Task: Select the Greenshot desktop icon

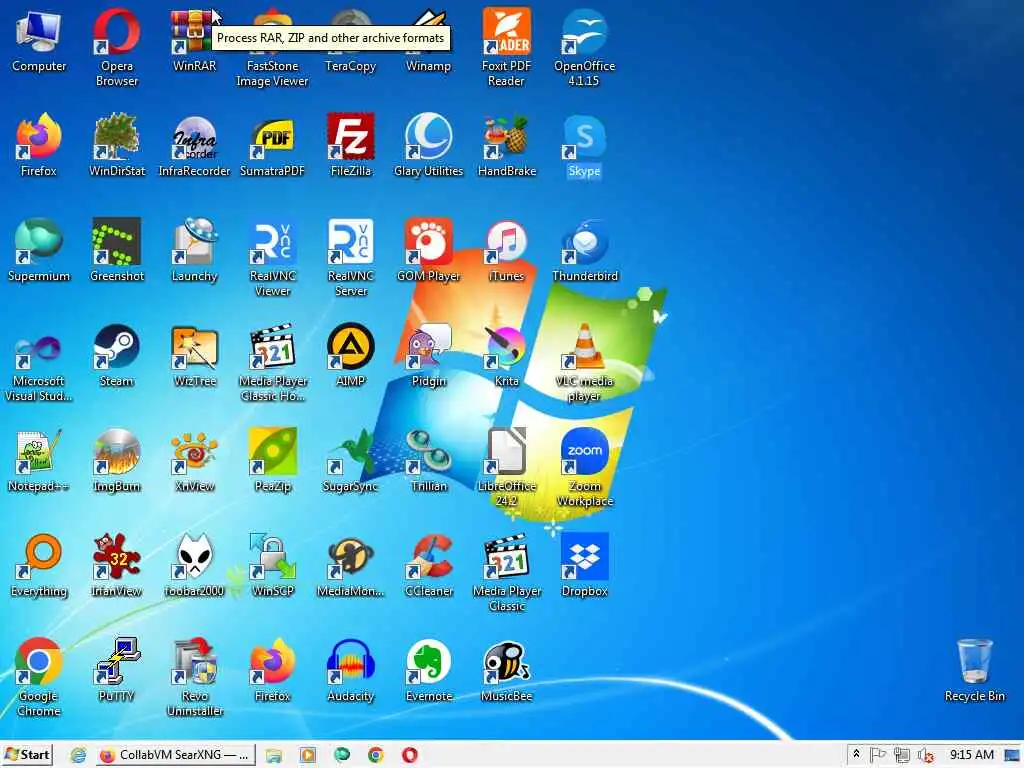Action: coord(116,250)
